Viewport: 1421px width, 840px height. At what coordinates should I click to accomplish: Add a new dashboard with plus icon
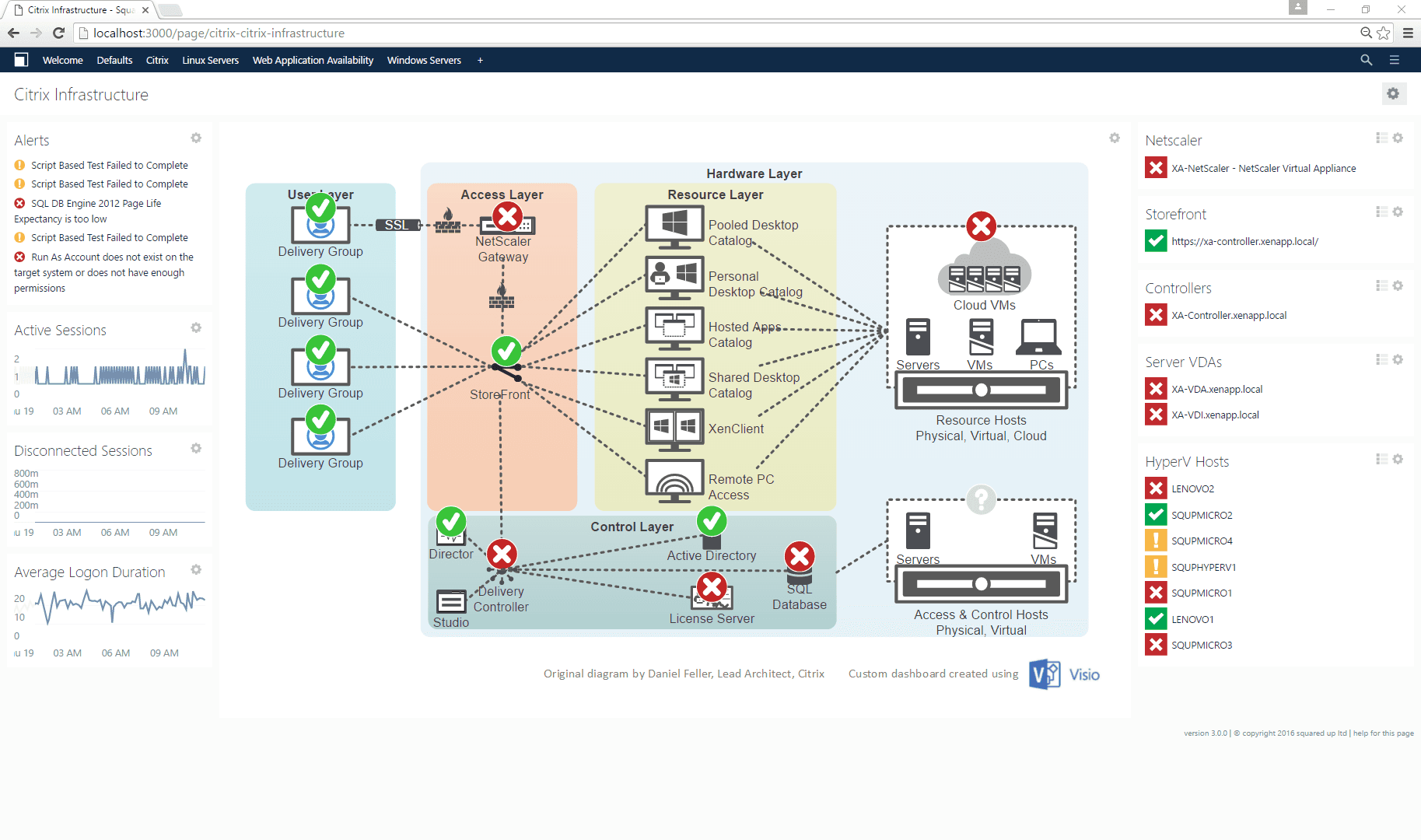coord(480,60)
